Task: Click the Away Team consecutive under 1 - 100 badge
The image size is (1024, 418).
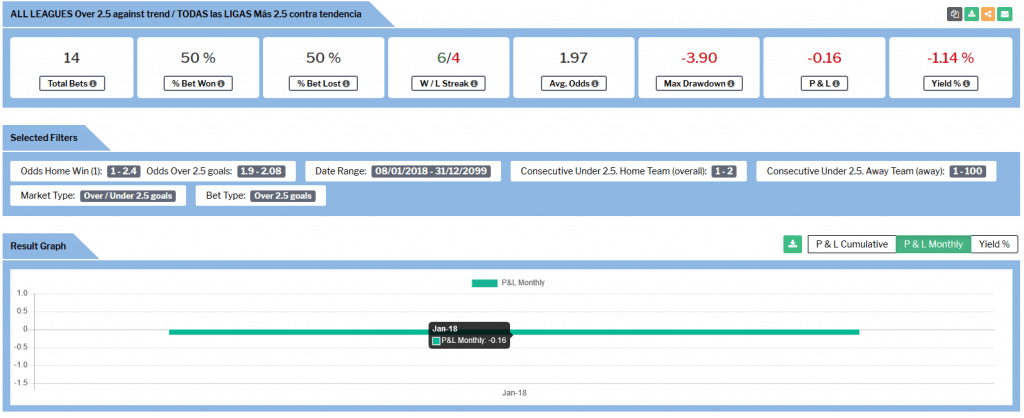Action: pos(969,171)
